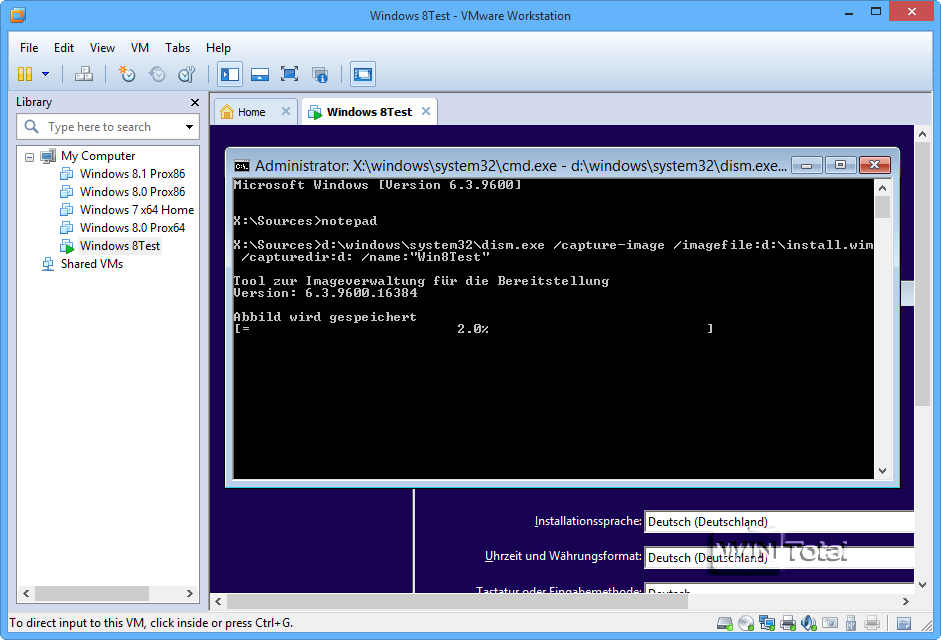941x640 pixels.
Task: Click Send Ctrl+Alt+Del toolbar icon
Action: (x=83, y=74)
